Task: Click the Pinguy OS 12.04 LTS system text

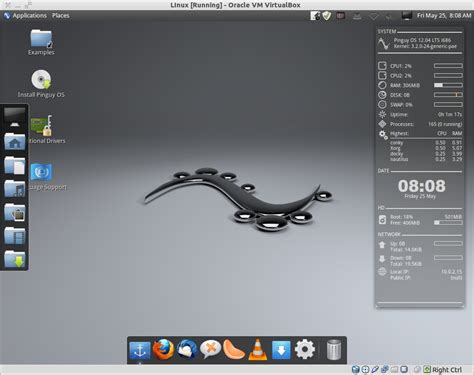Action: (x=422, y=40)
